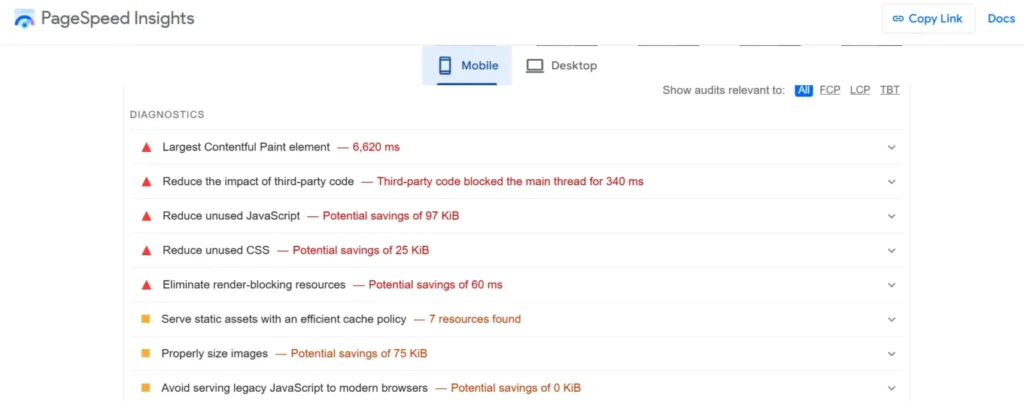
Task: Click 'Reduce unused CSS' text
Action: tap(216, 250)
